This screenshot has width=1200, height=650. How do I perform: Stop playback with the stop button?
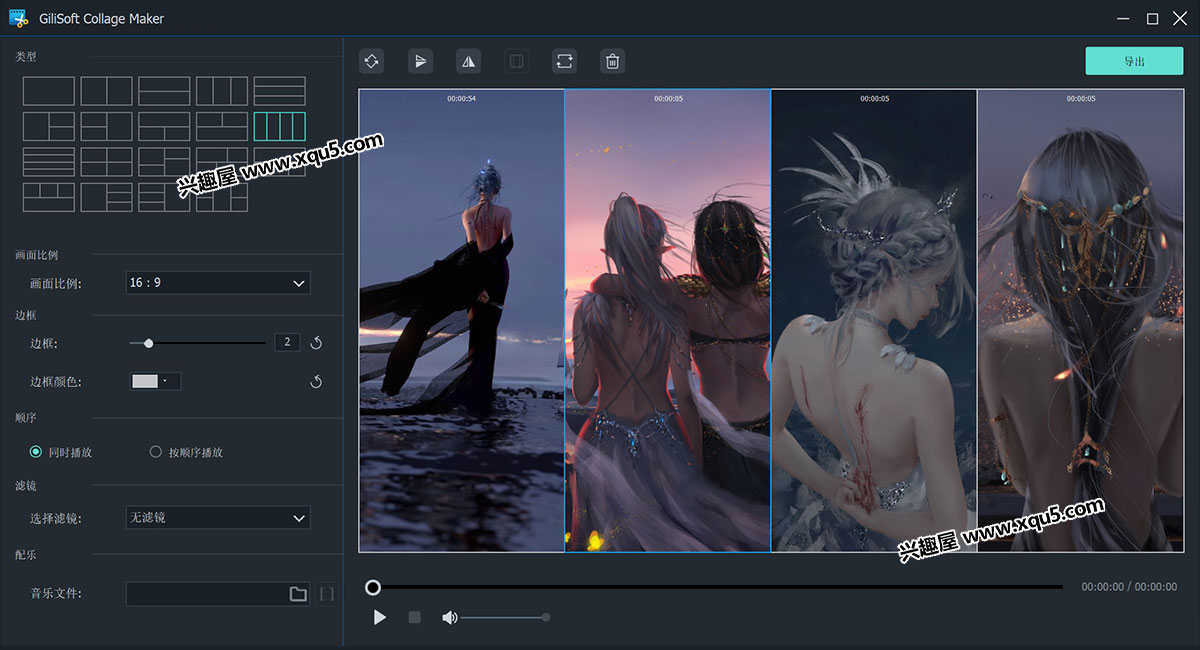(x=414, y=618)
